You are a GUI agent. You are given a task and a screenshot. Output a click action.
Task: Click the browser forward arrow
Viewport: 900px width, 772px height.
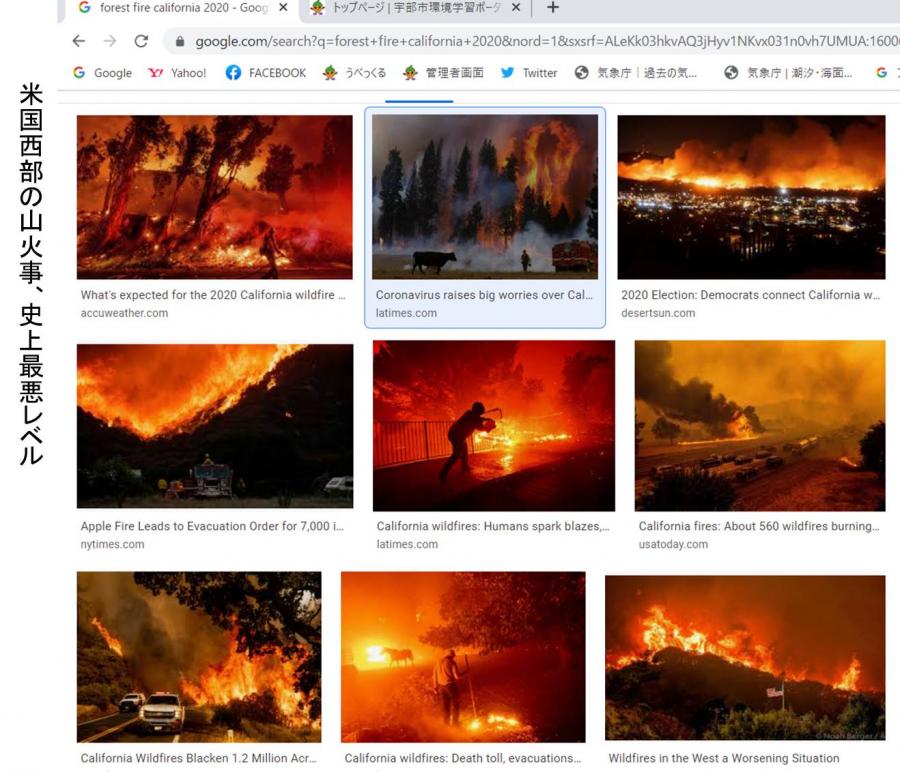110,41
